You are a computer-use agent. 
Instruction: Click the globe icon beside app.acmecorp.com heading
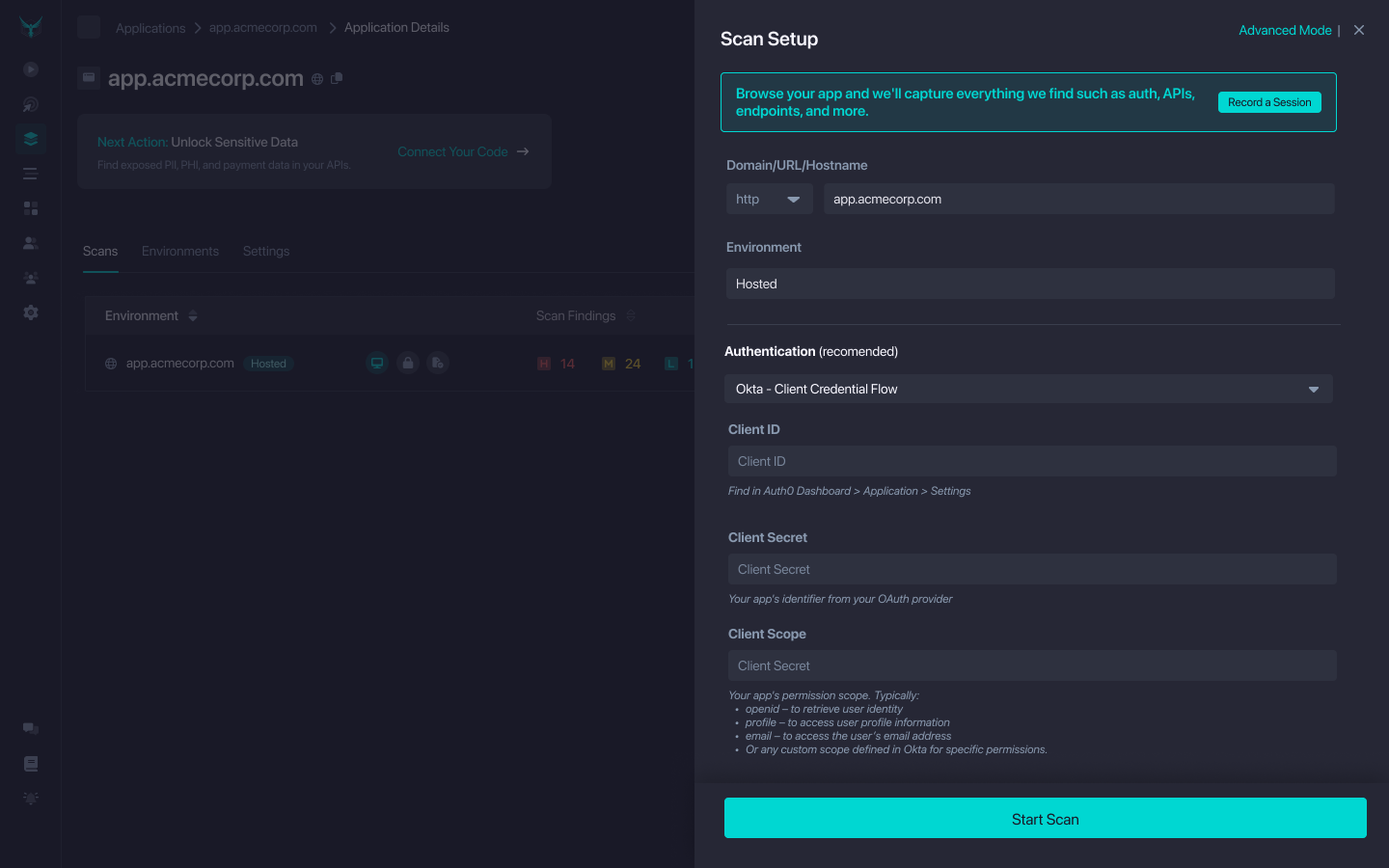point(317,78)
